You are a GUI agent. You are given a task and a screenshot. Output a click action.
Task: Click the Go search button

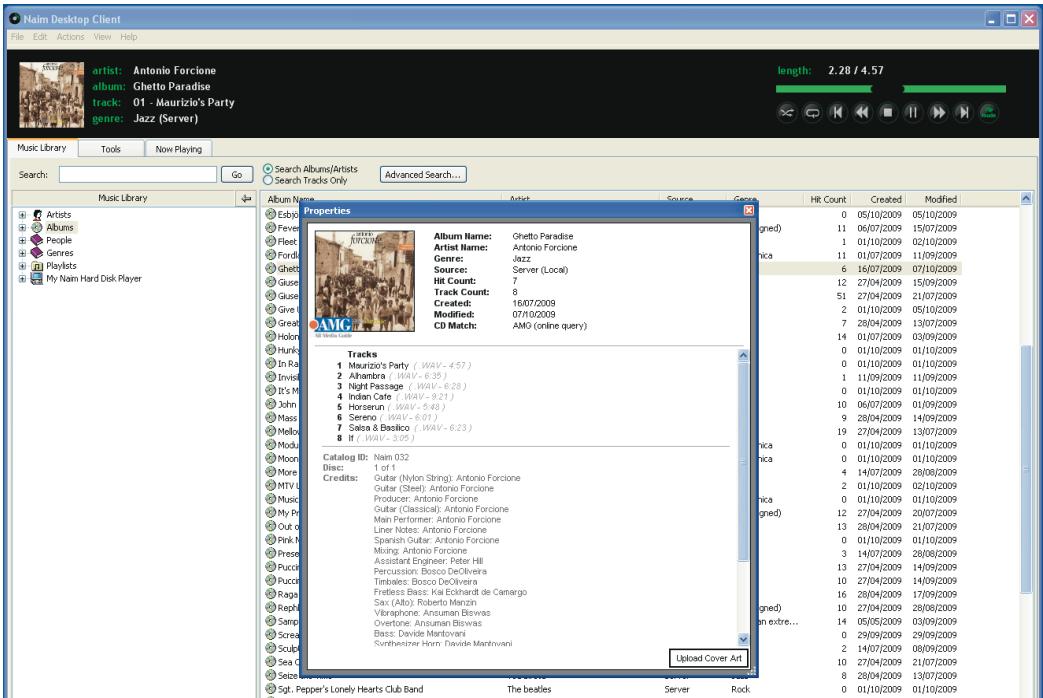click(237, 174)
